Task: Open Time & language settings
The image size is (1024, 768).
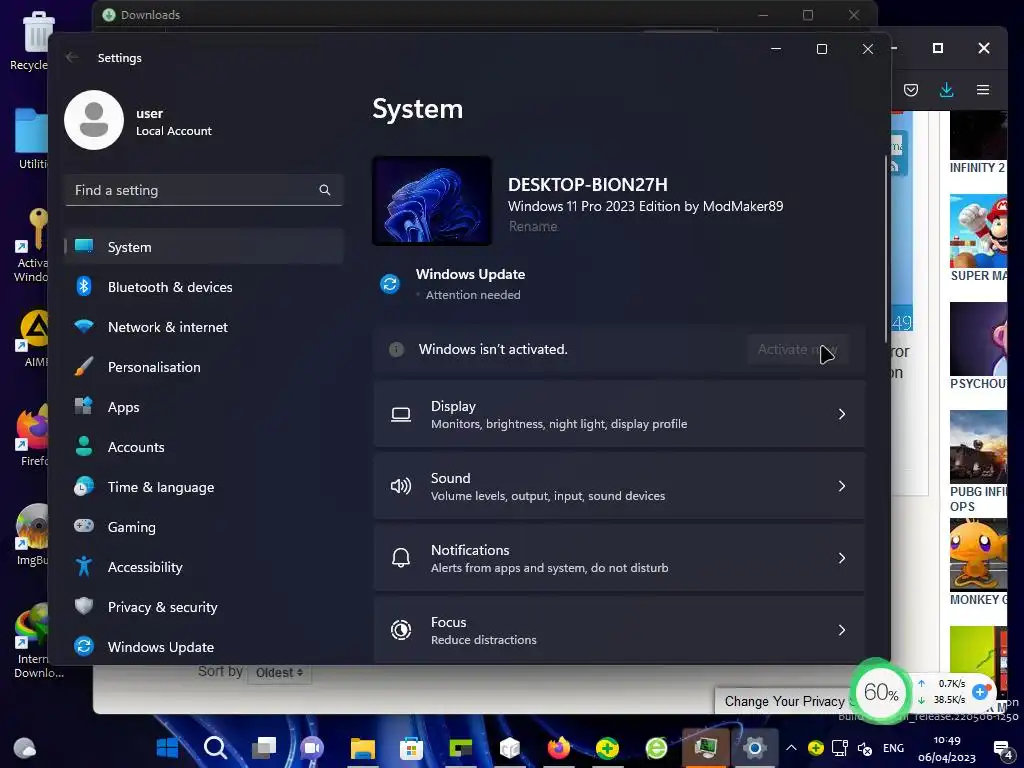Action: (x=204, y=487)
